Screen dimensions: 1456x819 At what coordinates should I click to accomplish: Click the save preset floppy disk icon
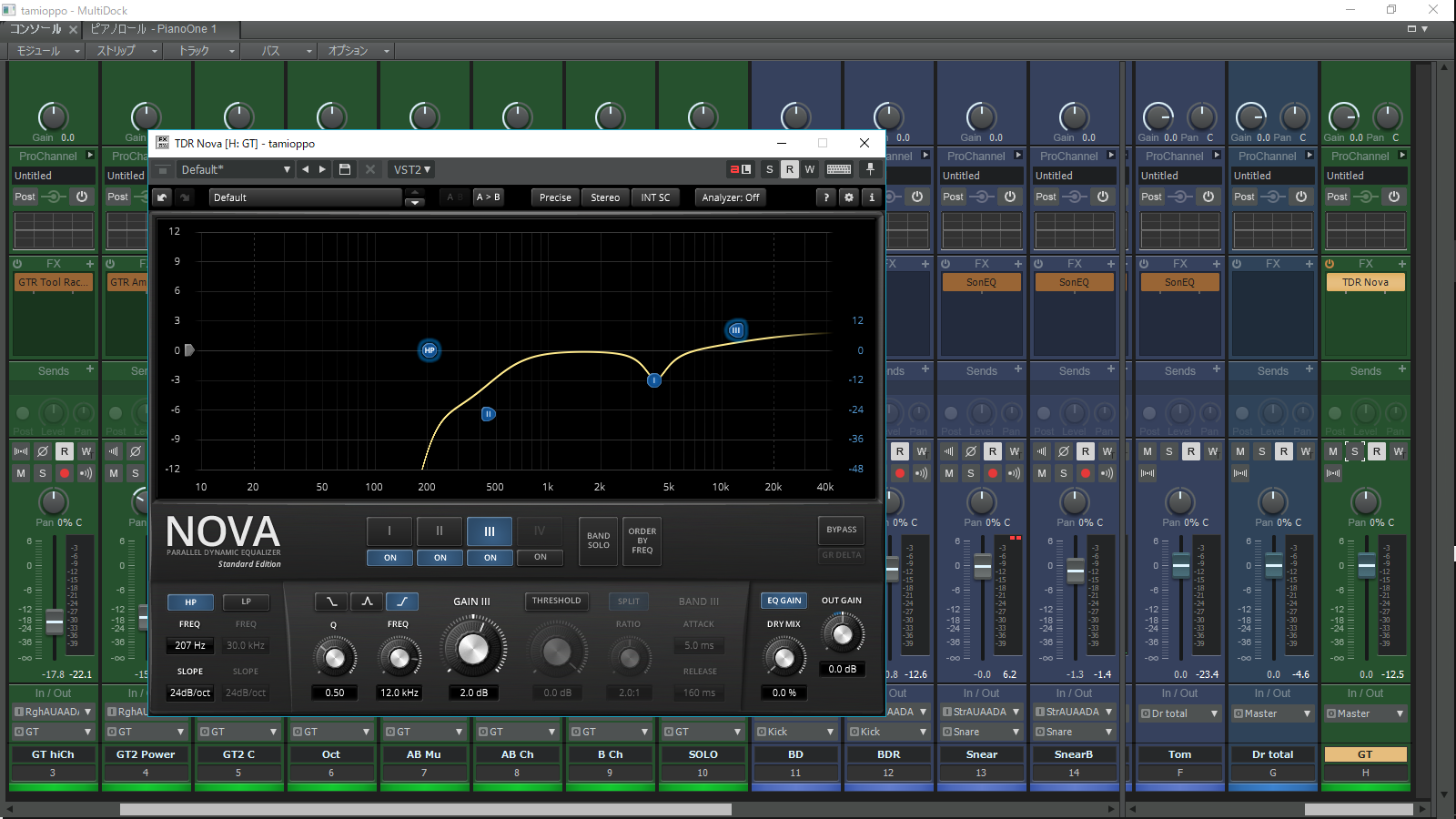coord(345,169)
